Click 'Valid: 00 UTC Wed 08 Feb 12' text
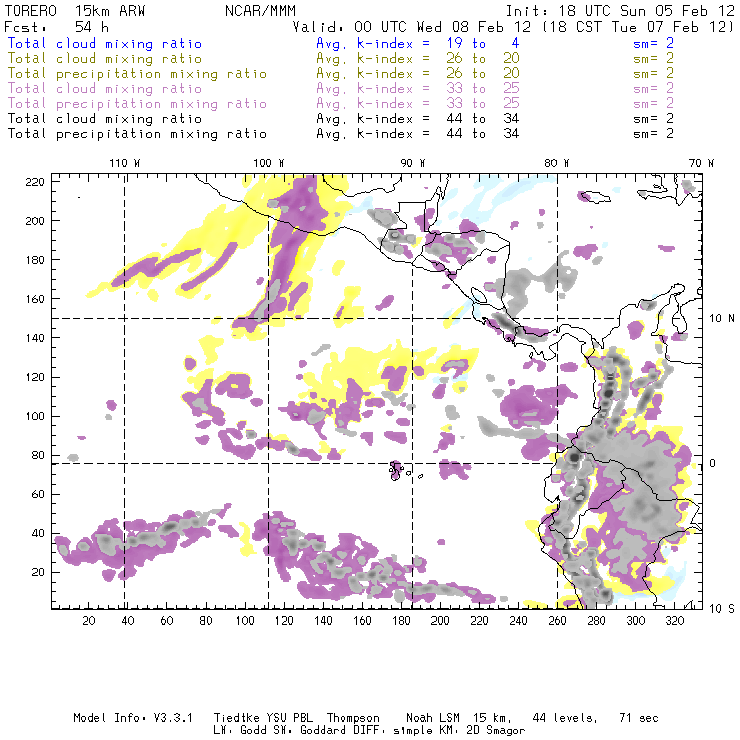The image size is (740, 740). click(412, 27)
